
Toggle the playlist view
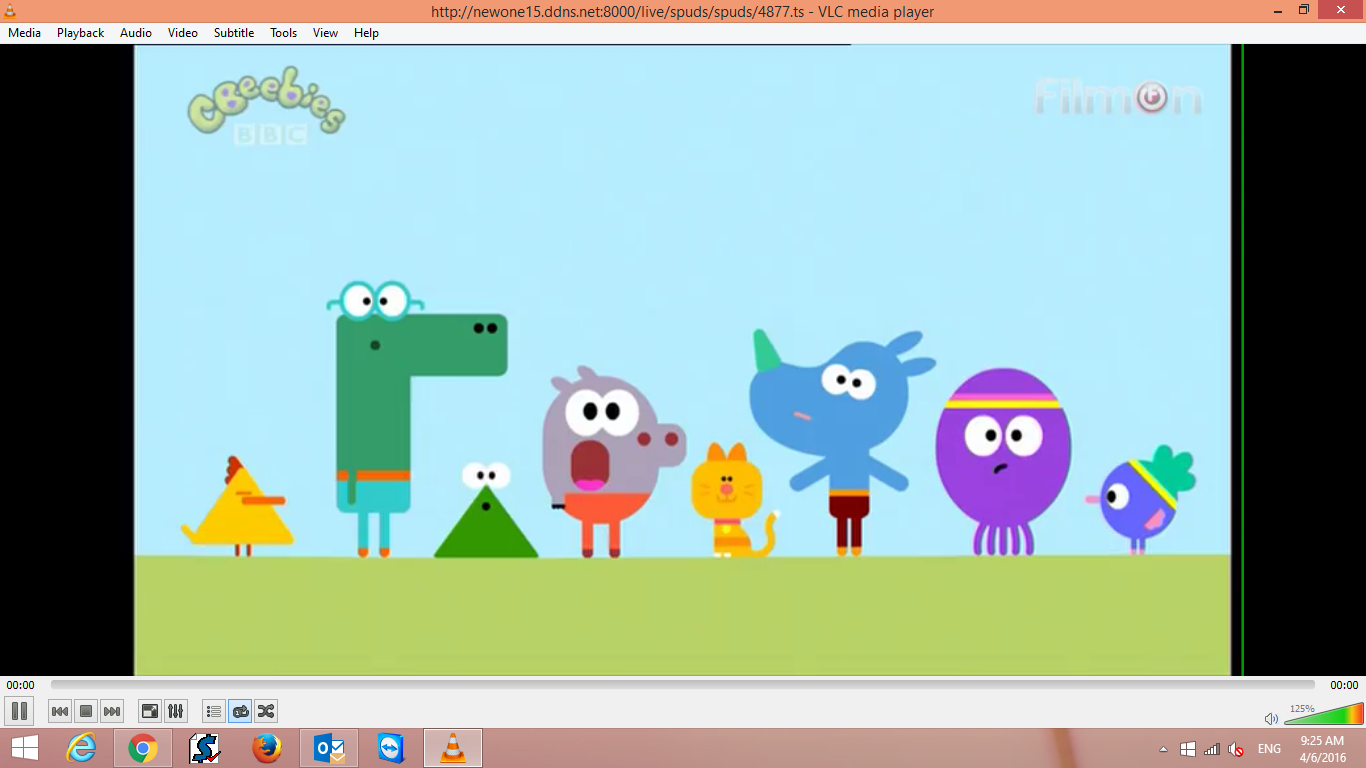(x=214, y=711)
